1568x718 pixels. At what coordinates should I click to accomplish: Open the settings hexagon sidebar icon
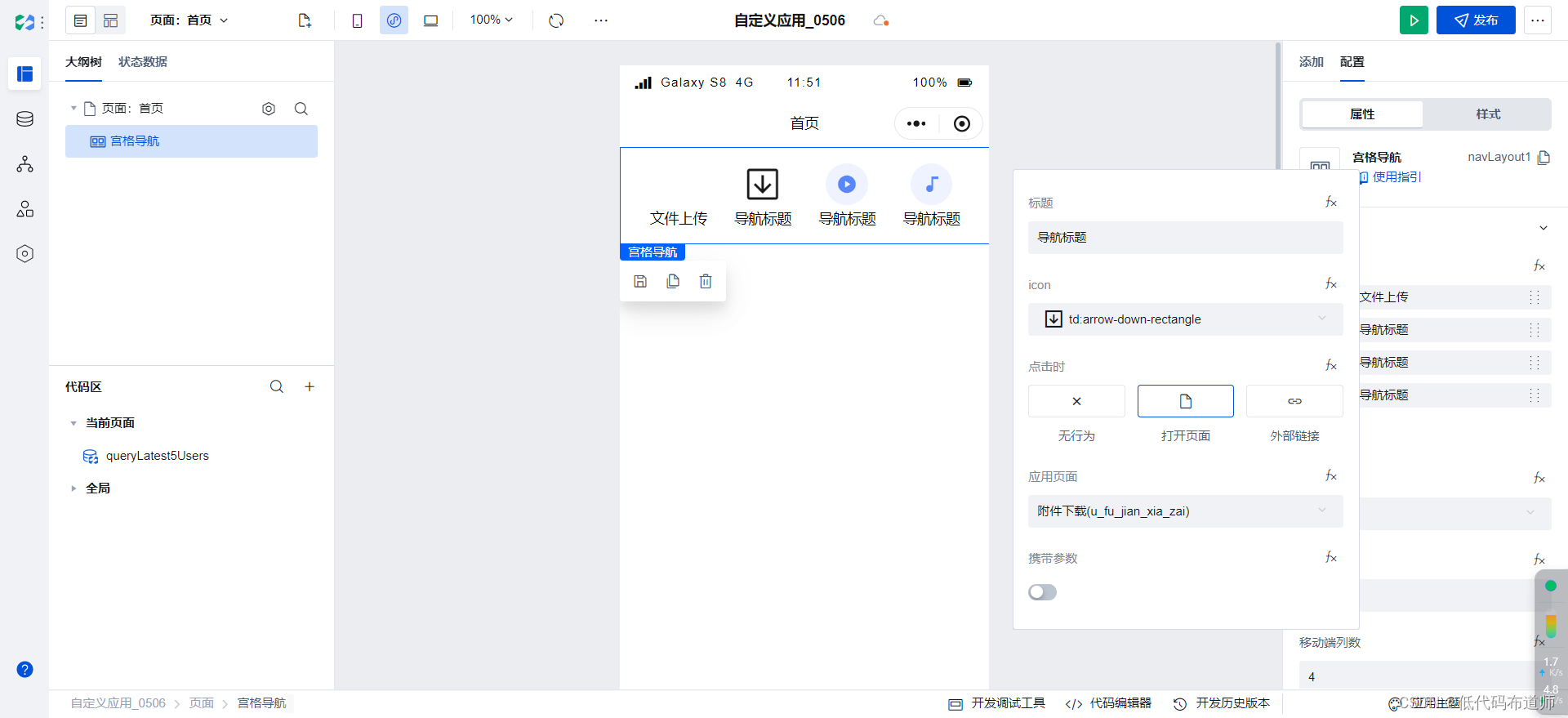tap(24, 254)
